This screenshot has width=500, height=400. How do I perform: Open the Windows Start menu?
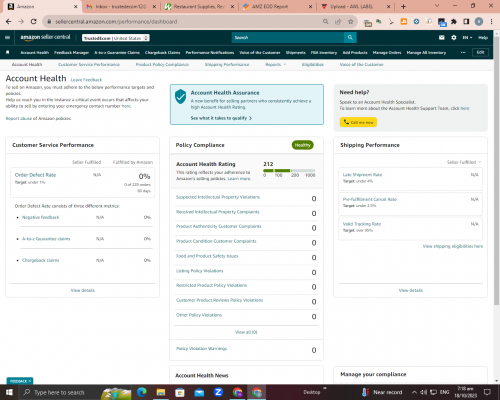coord(9,392)
